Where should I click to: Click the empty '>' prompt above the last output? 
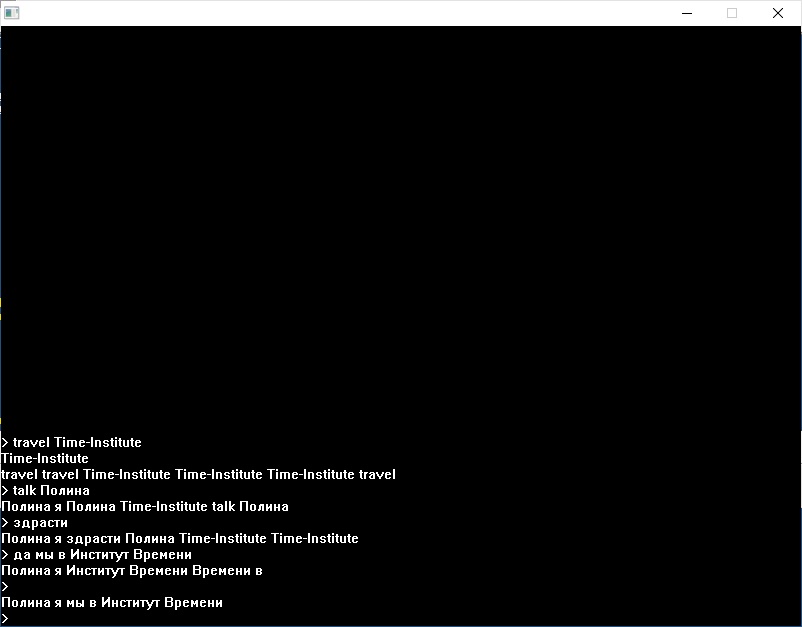pyautogui.click(x=5, y=586)
